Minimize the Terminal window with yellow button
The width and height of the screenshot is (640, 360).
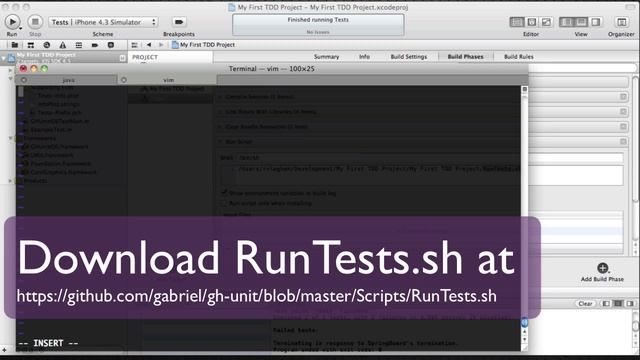click(34, 69)
